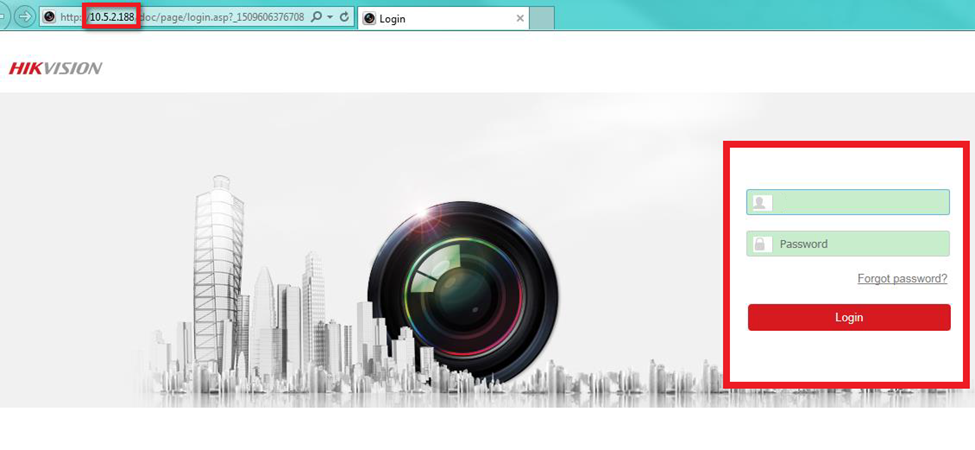The width and height of the screenshot is (975, 450).
Task: Click the browser forward arrow button
Action: click(24, 17)
